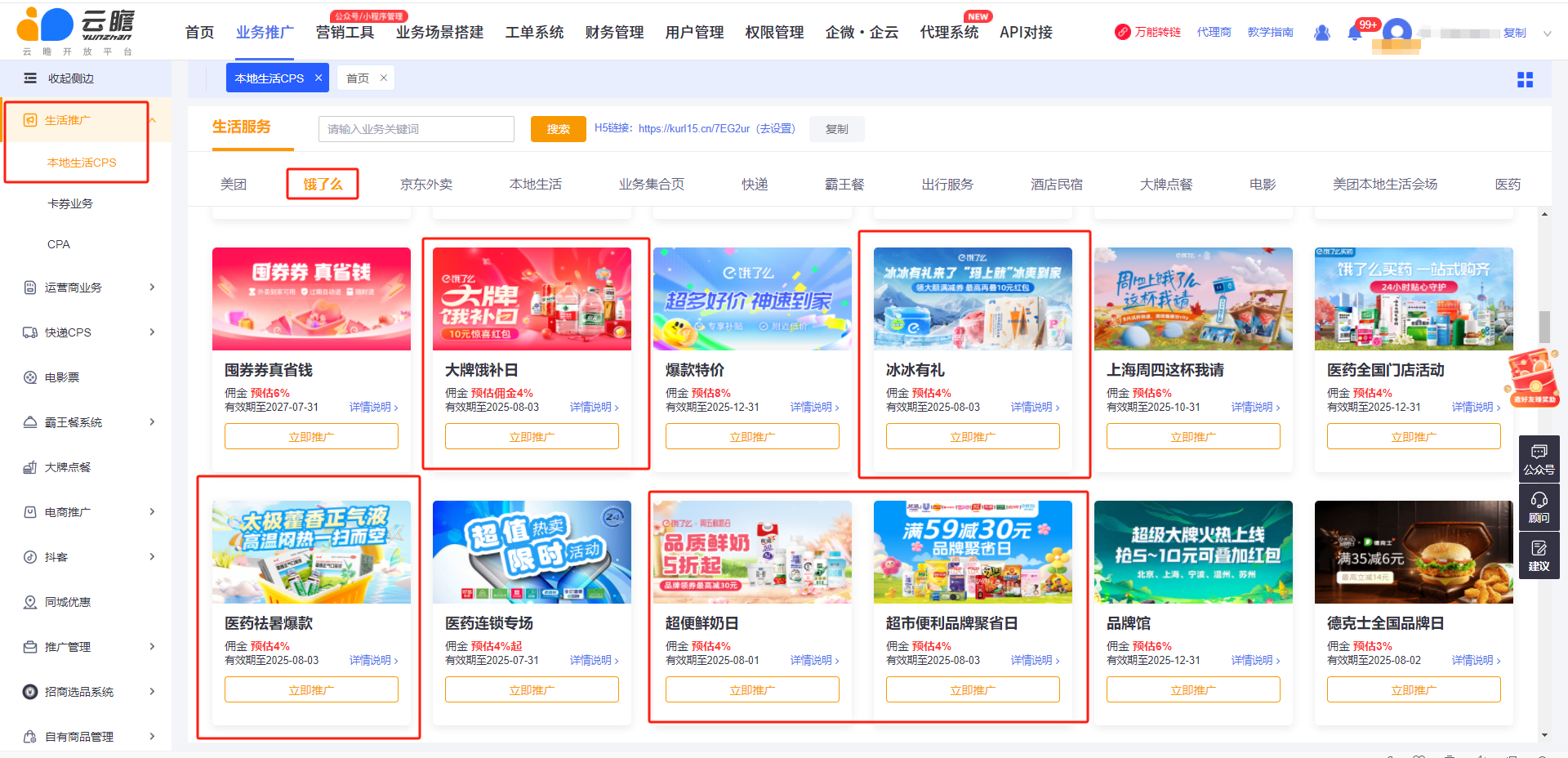Click the scrollbar down arrow

(1544, 735)
